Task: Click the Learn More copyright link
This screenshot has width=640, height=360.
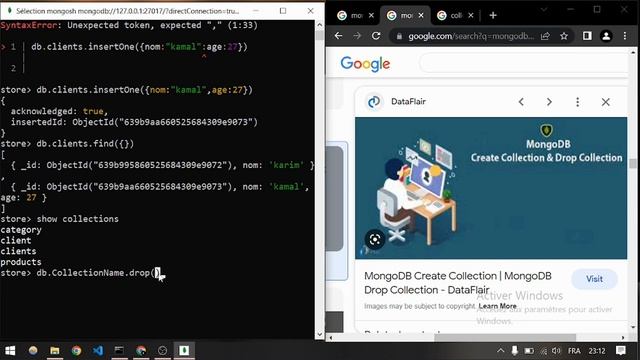Action: pyautogui.click(x=498, y=306)
